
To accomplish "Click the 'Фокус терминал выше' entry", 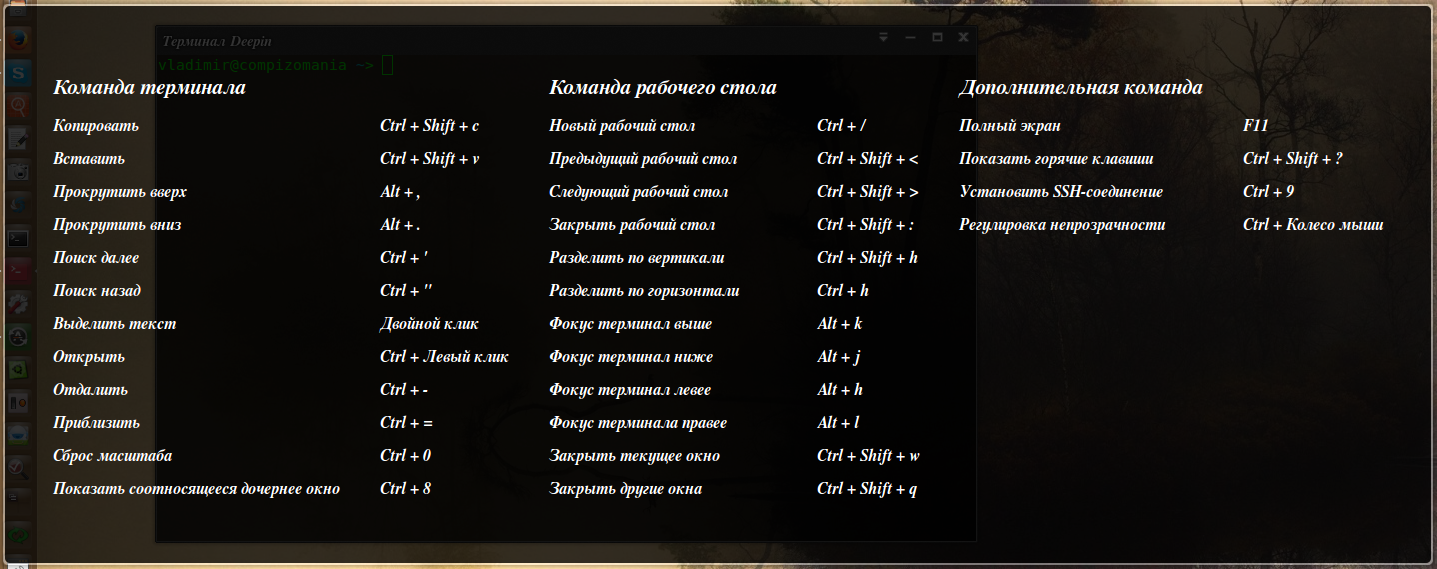I will [x=631, y=324].
